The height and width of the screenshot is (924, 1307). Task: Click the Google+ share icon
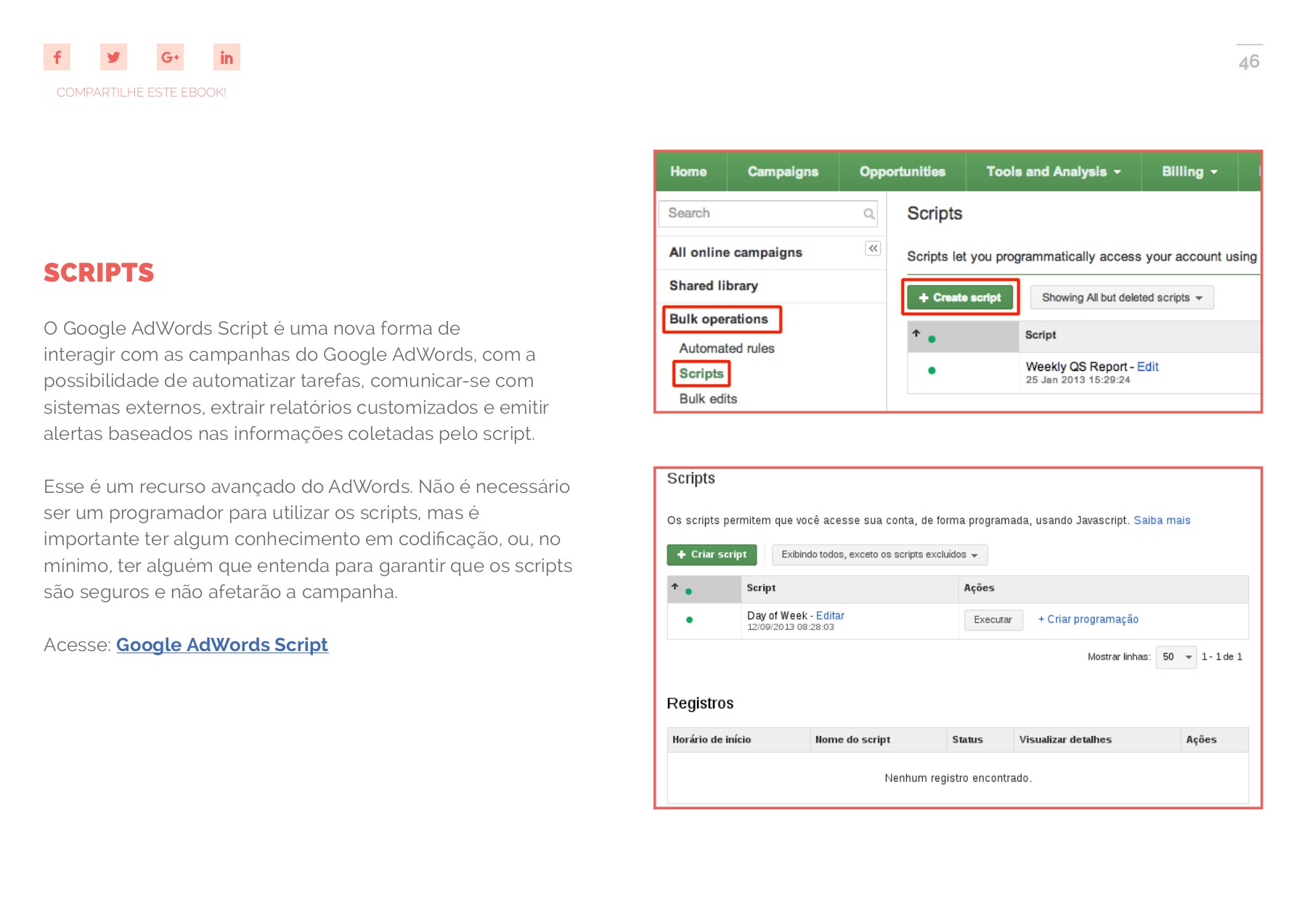click(169, 57)
